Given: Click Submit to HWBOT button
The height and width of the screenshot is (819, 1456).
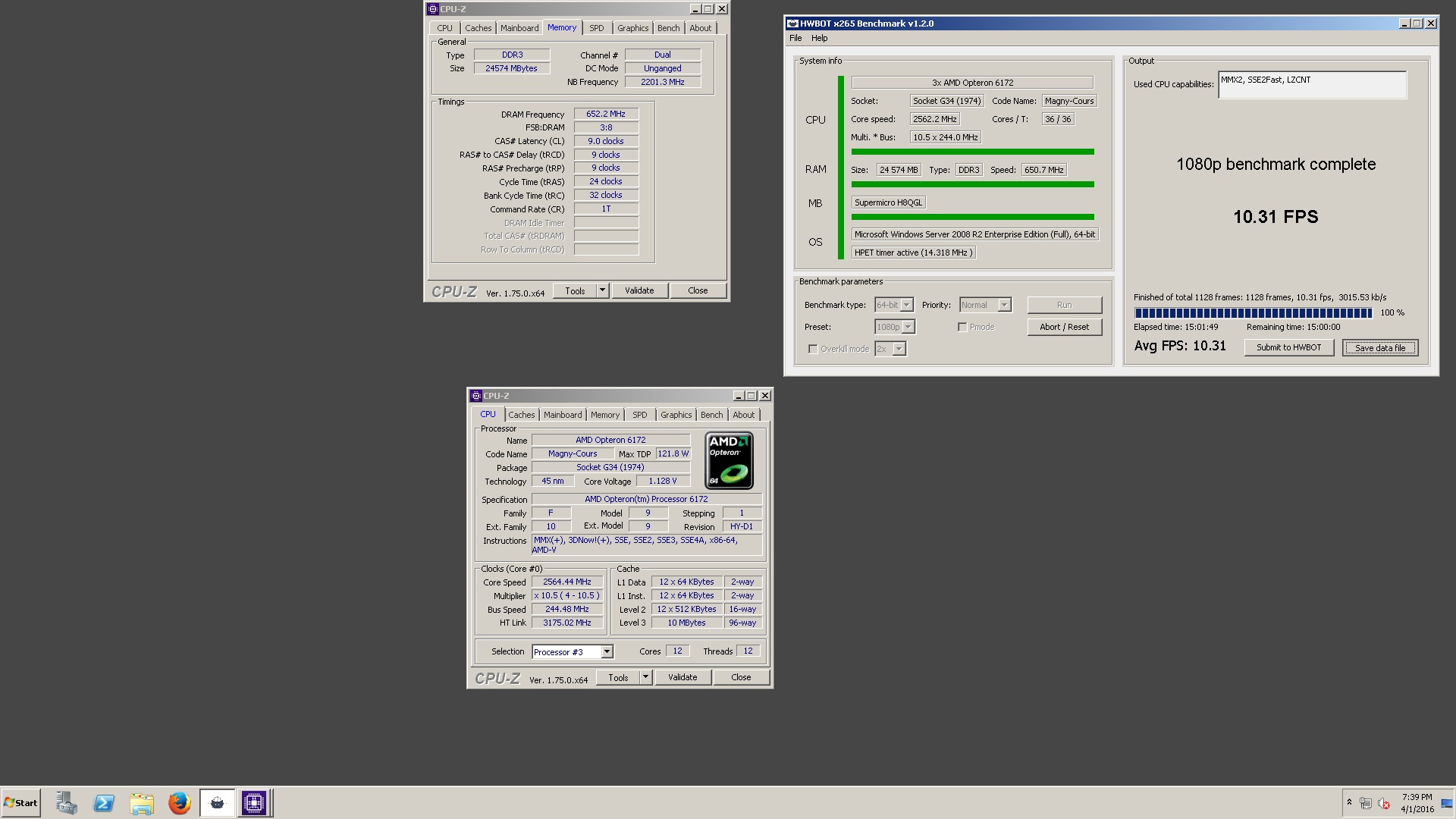Looking at the screenshot, I should coord(1289,347).
